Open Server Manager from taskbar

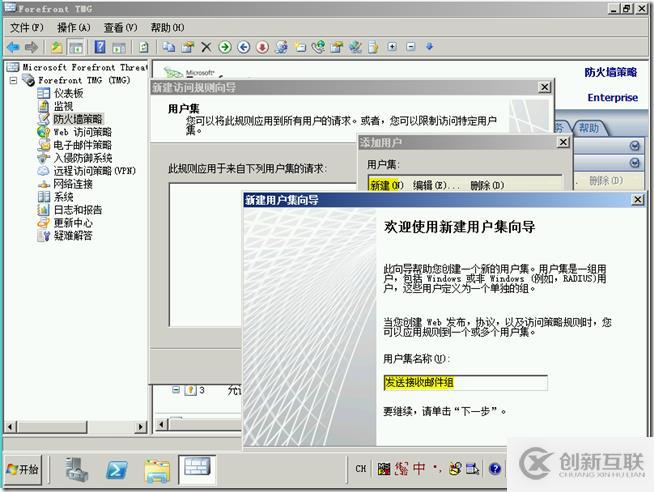tap(76, 470)
